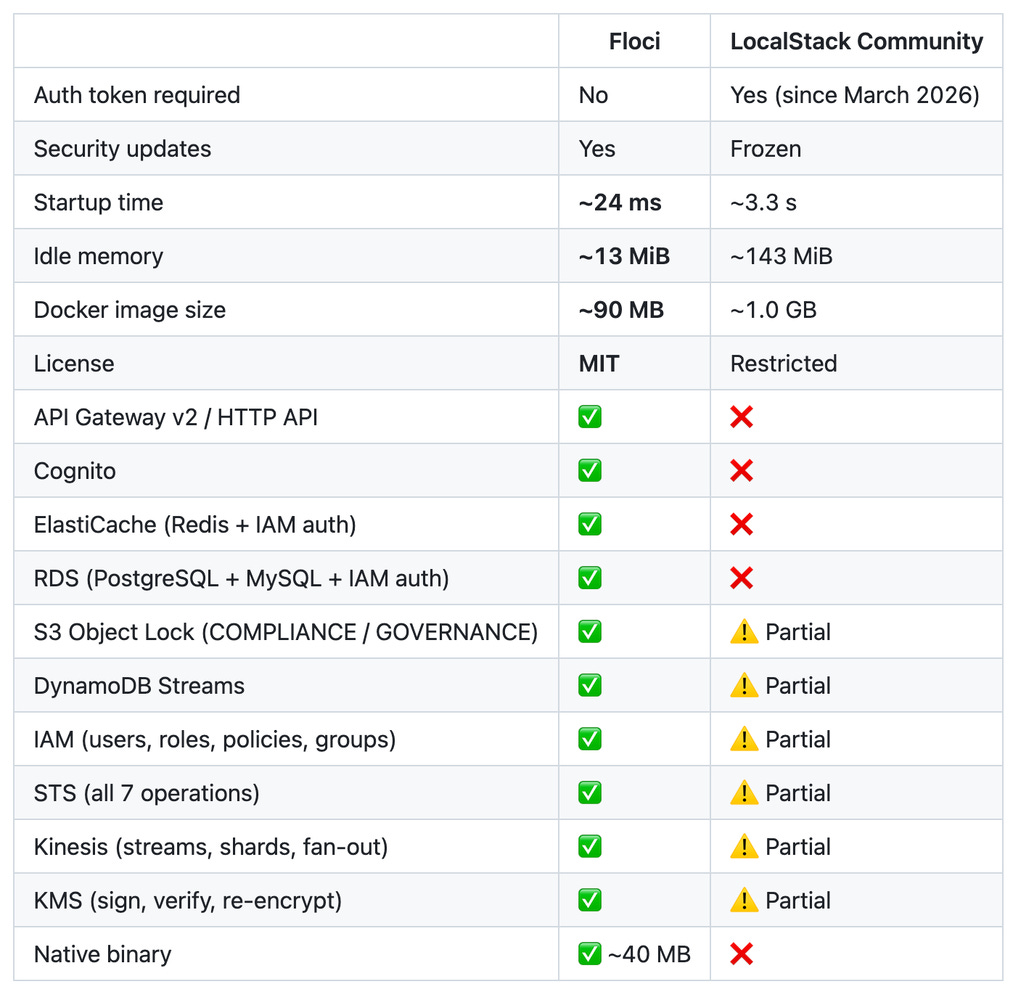This screenshot has width=1013, height=1000.
Task: Click 'Partial' text in the Kinesis row
Action: [798, 846]
